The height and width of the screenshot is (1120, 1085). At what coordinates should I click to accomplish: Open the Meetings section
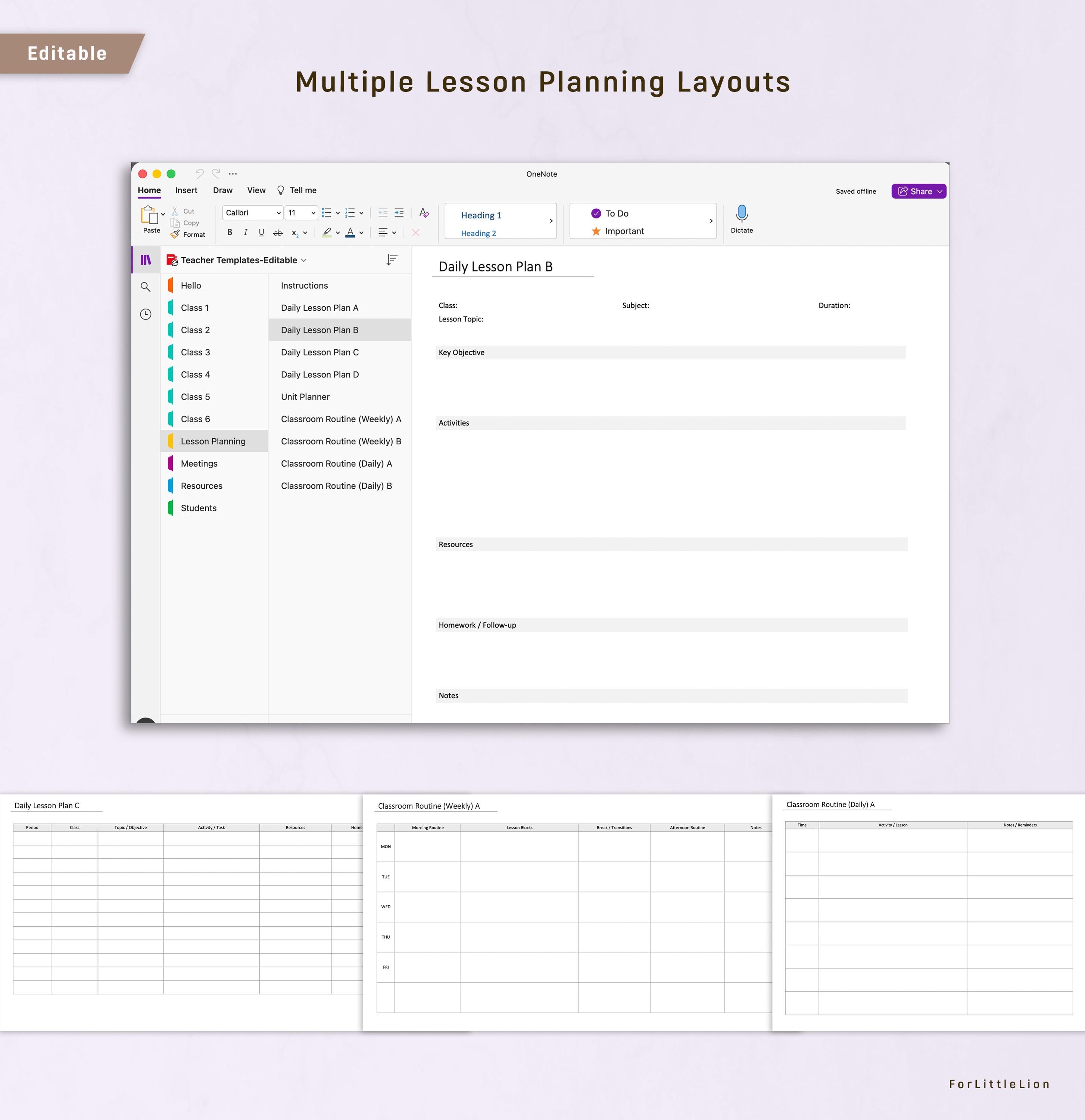tap(214, 463)
